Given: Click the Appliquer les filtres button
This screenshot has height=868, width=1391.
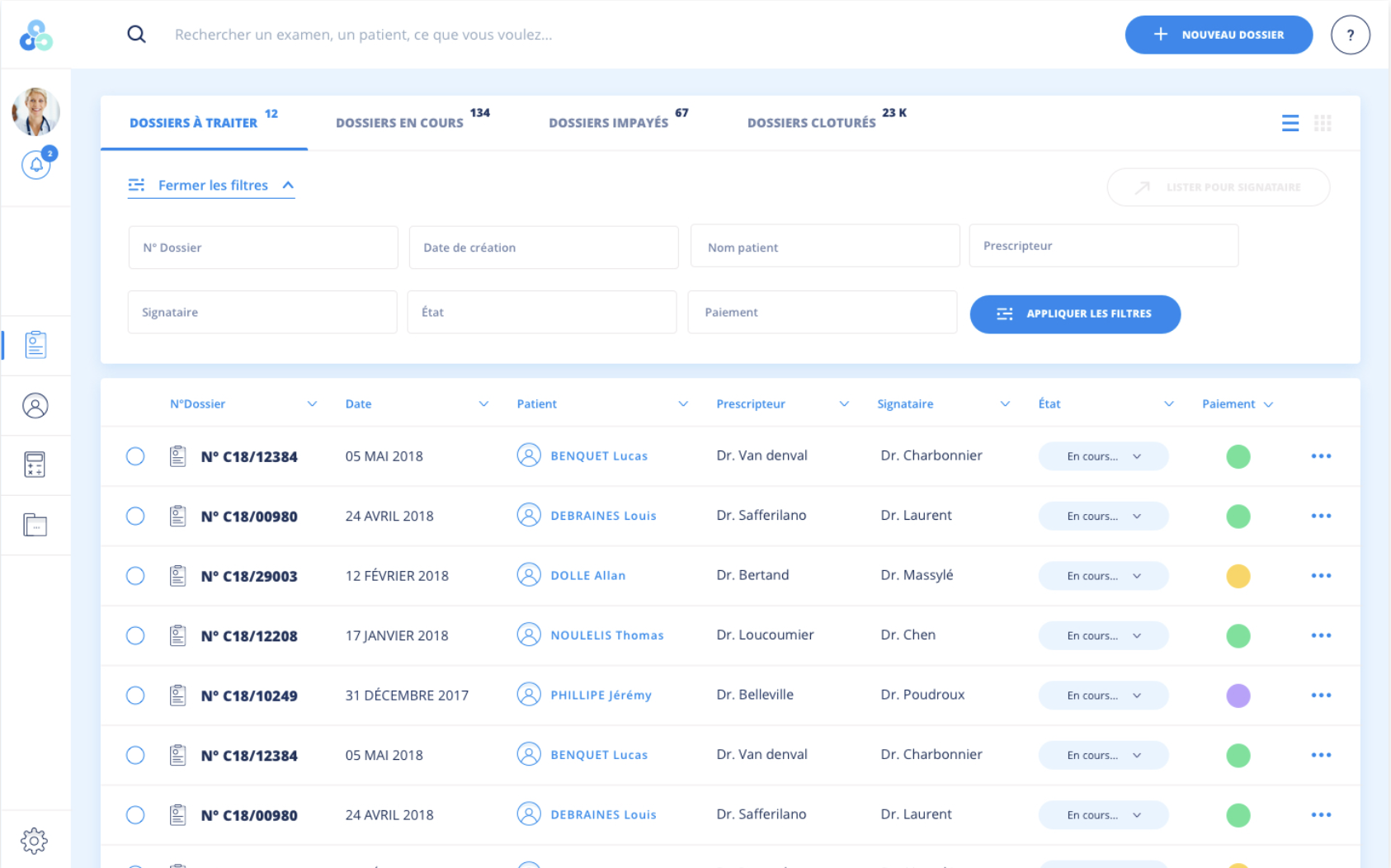Looking at the screenshot, I should tap(1075, 314).
